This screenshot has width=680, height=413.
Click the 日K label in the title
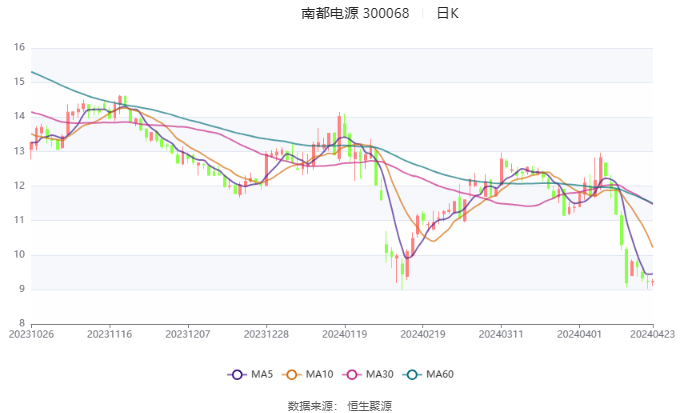[448, 13]
